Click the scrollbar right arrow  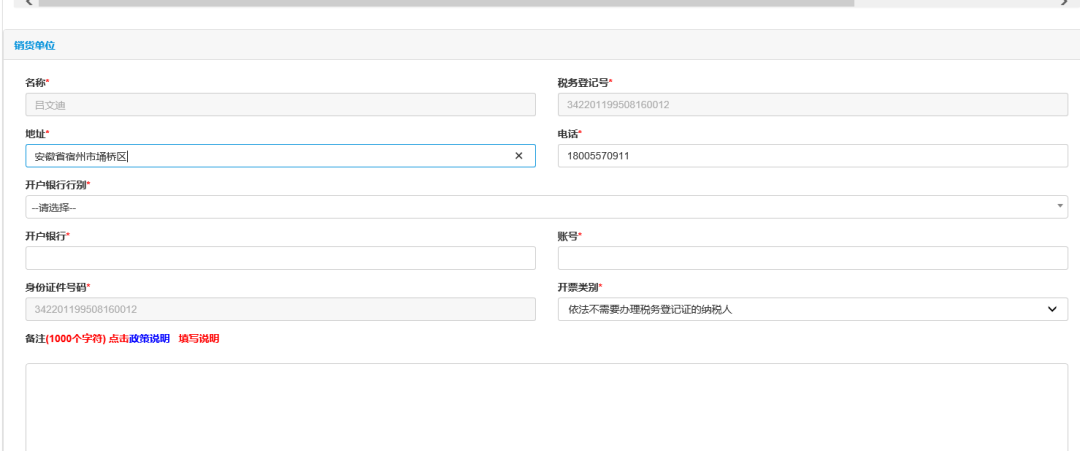[x=1065, y=3]
